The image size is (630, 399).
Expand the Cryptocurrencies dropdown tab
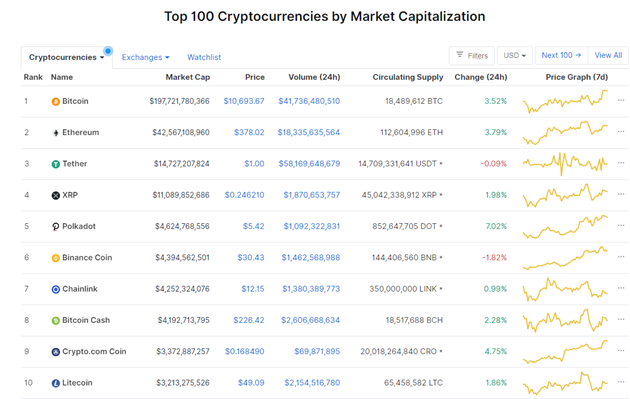pos(67,57)
